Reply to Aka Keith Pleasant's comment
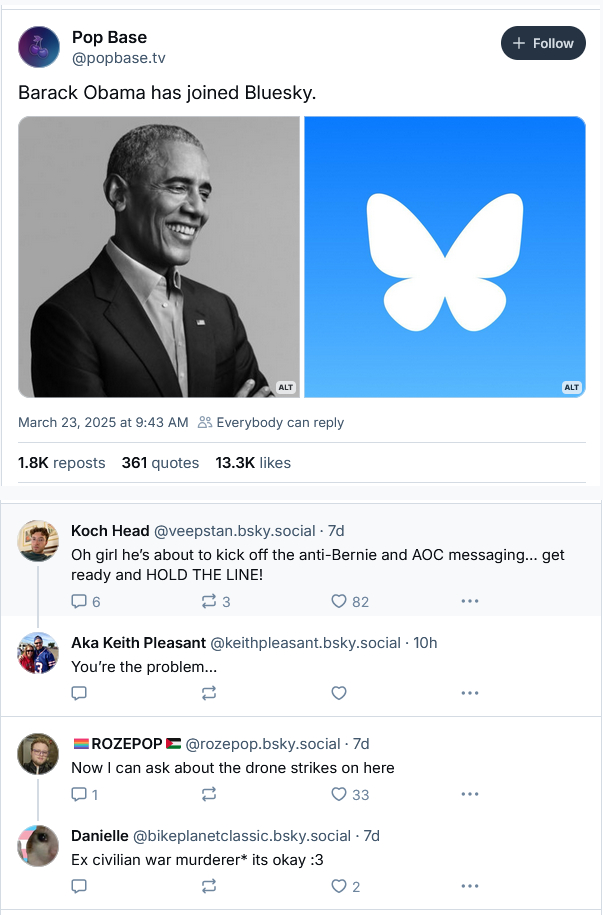 point(80,692)
